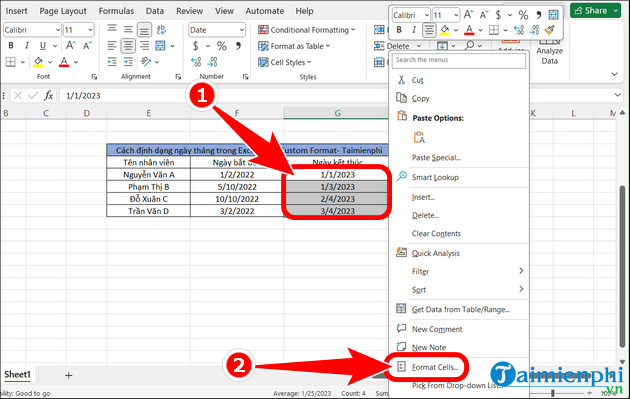Open the Formulas ribbon tab
The image size is (630, 399).
(x=117, y=11)
